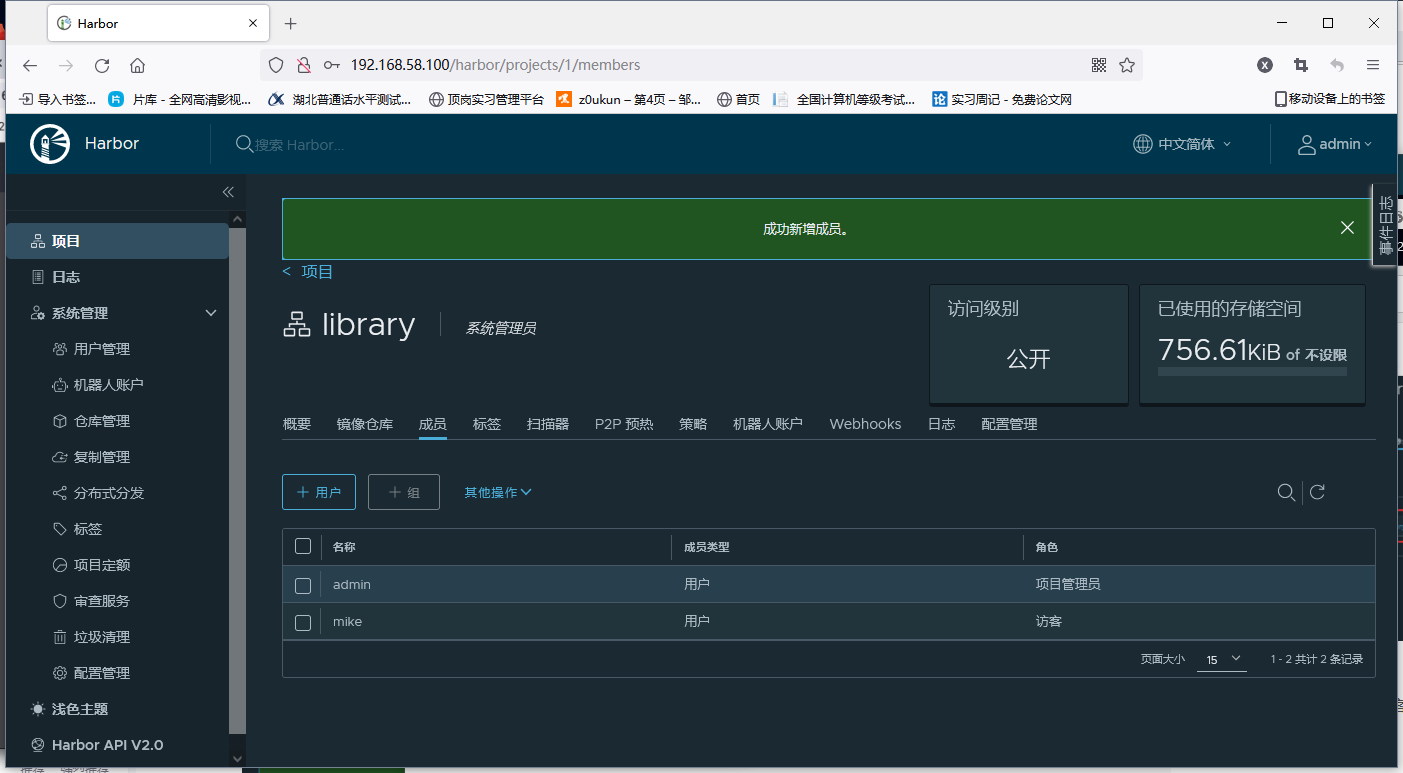Image resolution: width=1403 pixels, height=773 pixels.
Task: Click the + 用户 add user button
Action: pyautogui.click(x=319, y=492)
